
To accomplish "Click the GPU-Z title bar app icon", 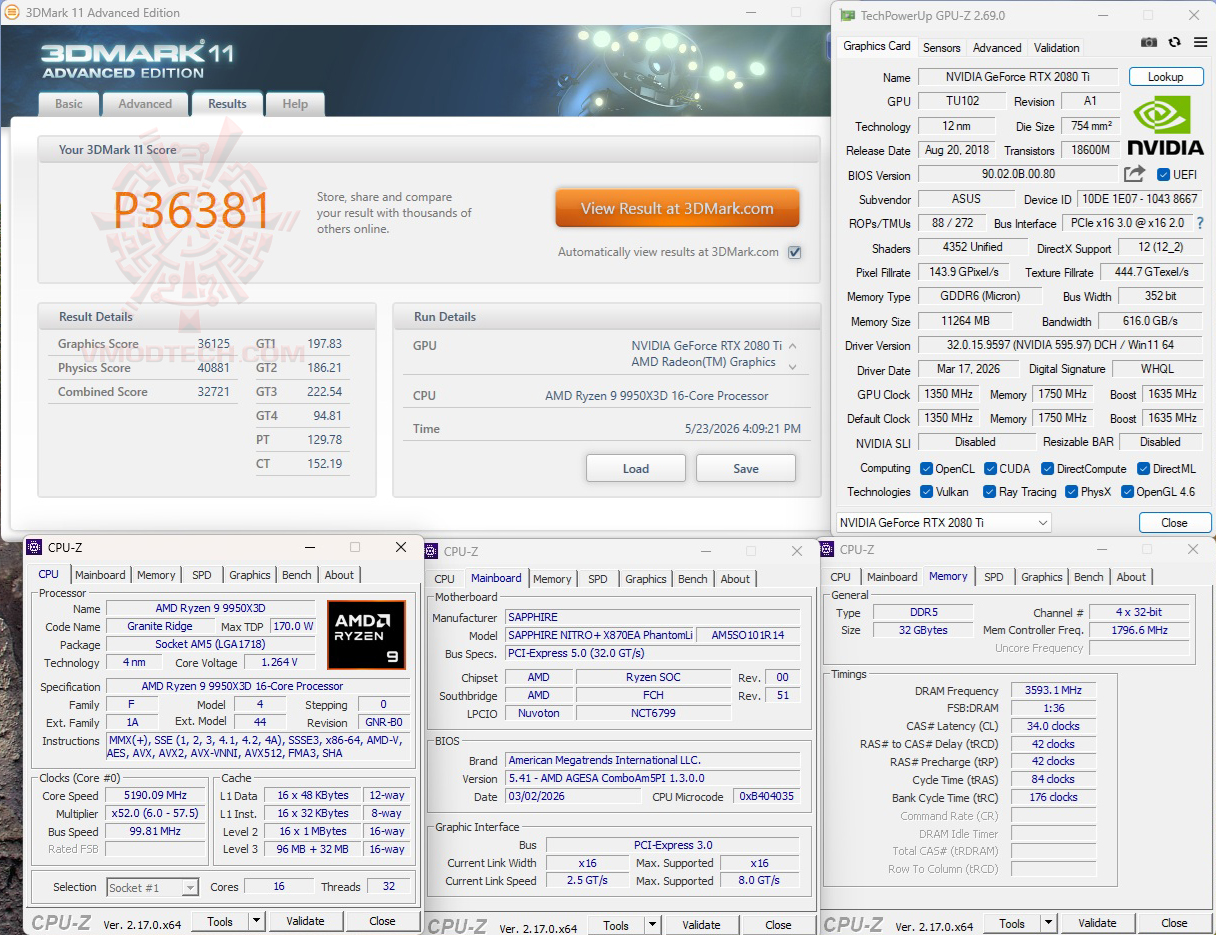I will (847, 15).
